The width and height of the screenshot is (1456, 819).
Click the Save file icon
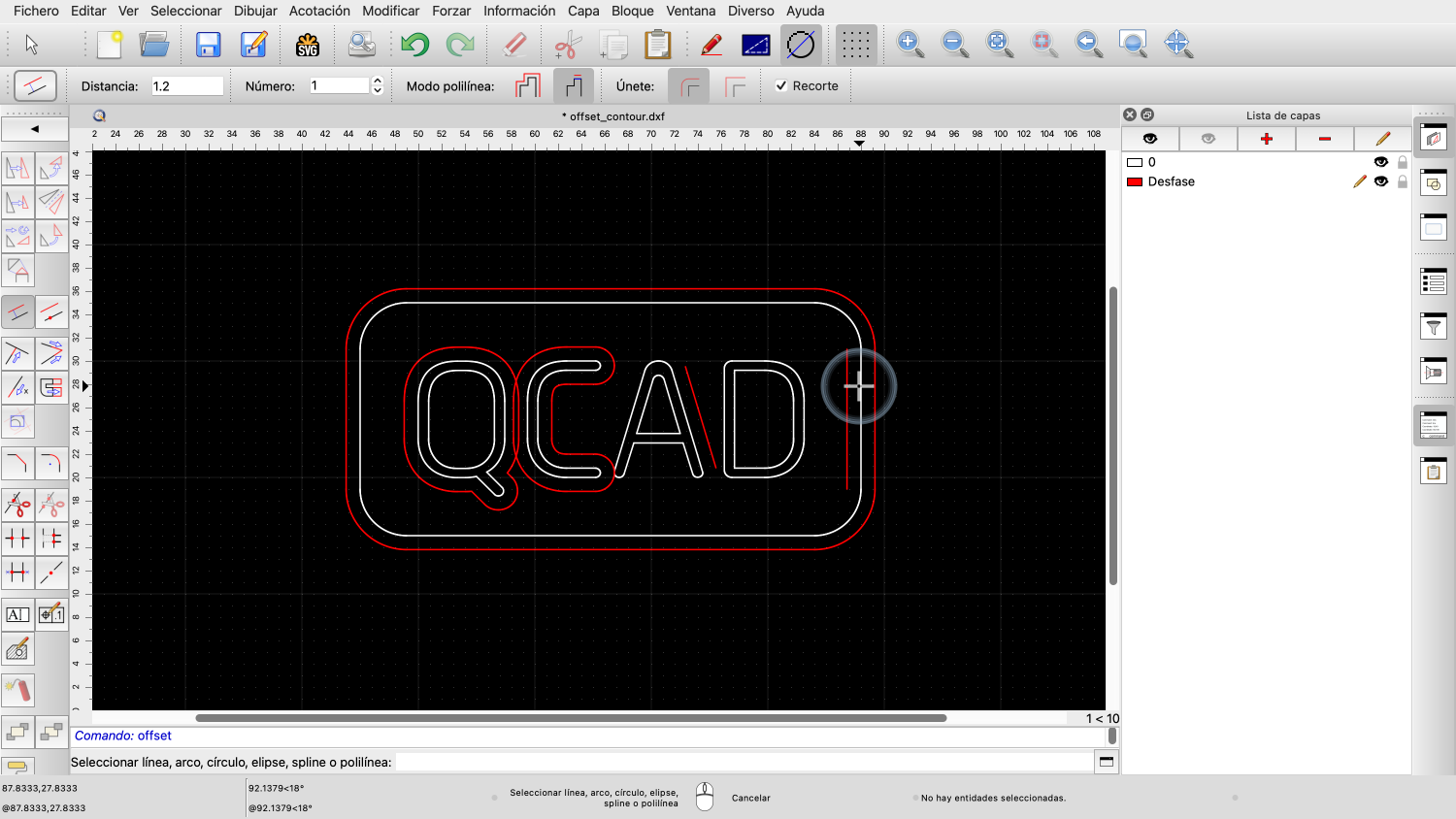point(208,45)
